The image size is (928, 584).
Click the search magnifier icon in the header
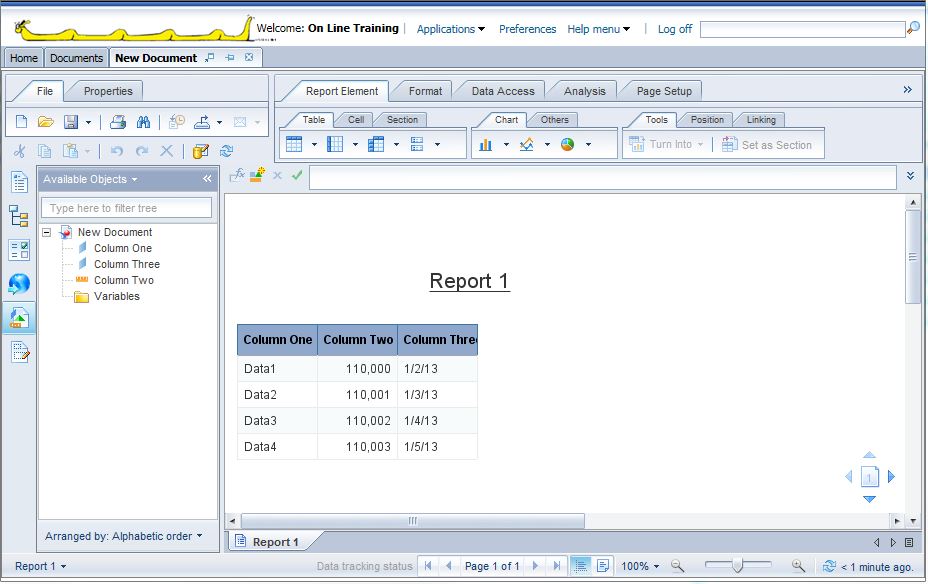tap(913, 28)
